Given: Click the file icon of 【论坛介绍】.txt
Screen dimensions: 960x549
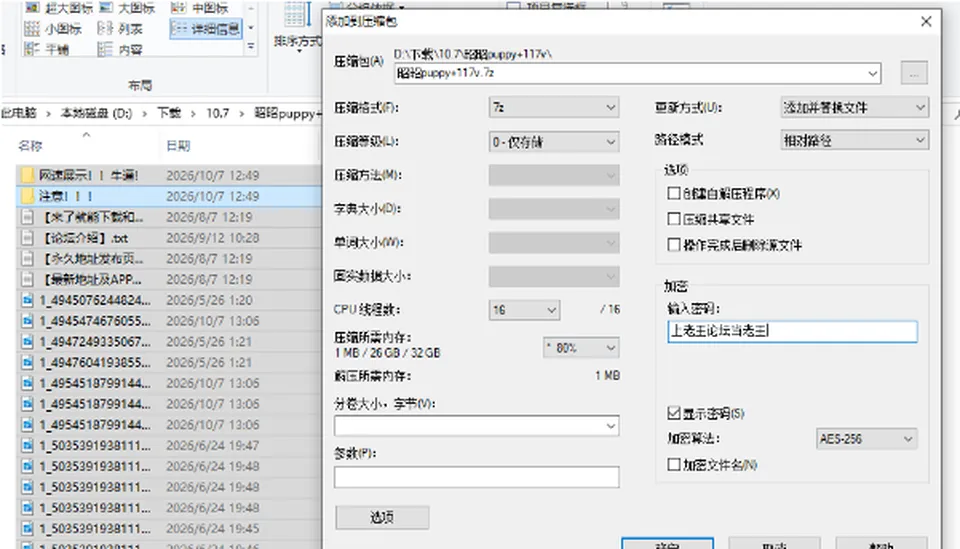Looking at the screenshot, I should pyautogui.click(x=27, y=237).
